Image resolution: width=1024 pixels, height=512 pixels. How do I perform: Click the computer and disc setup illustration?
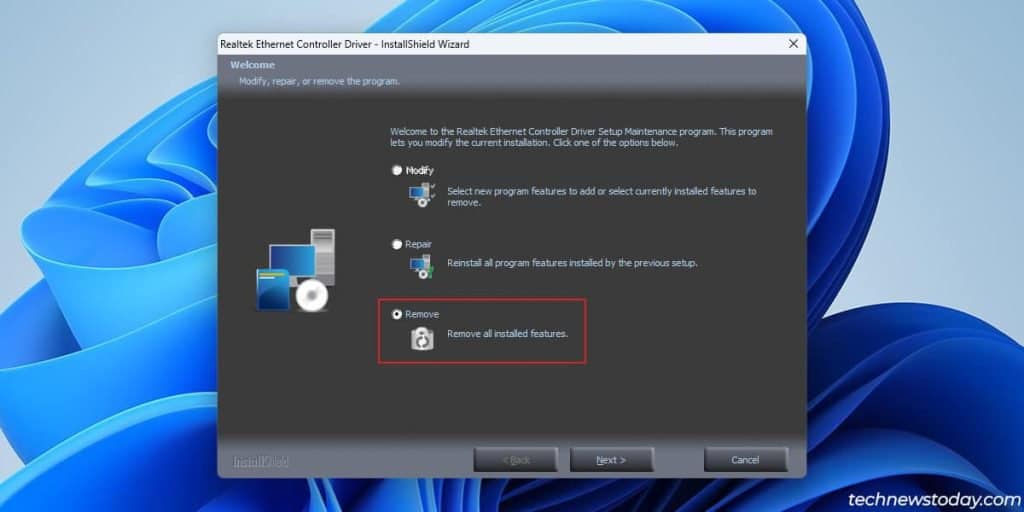[x=295, y=272]
